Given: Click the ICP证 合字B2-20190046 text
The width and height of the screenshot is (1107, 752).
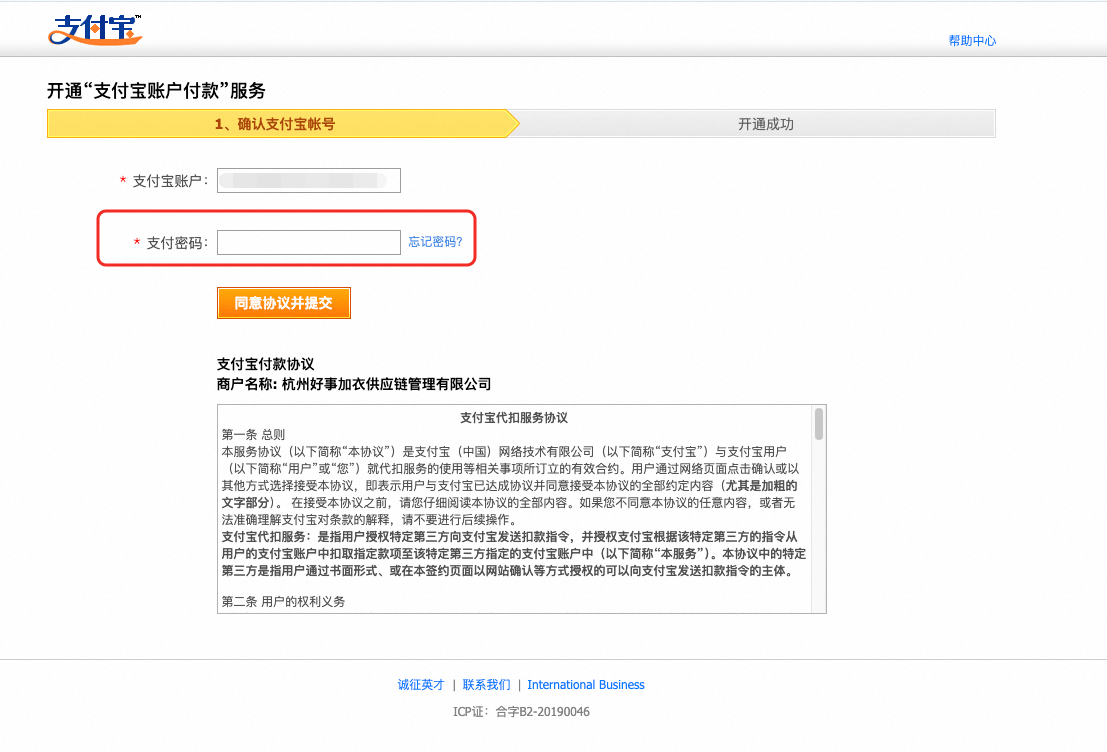Looking at the screenshot, I should [x=521, y=712].
